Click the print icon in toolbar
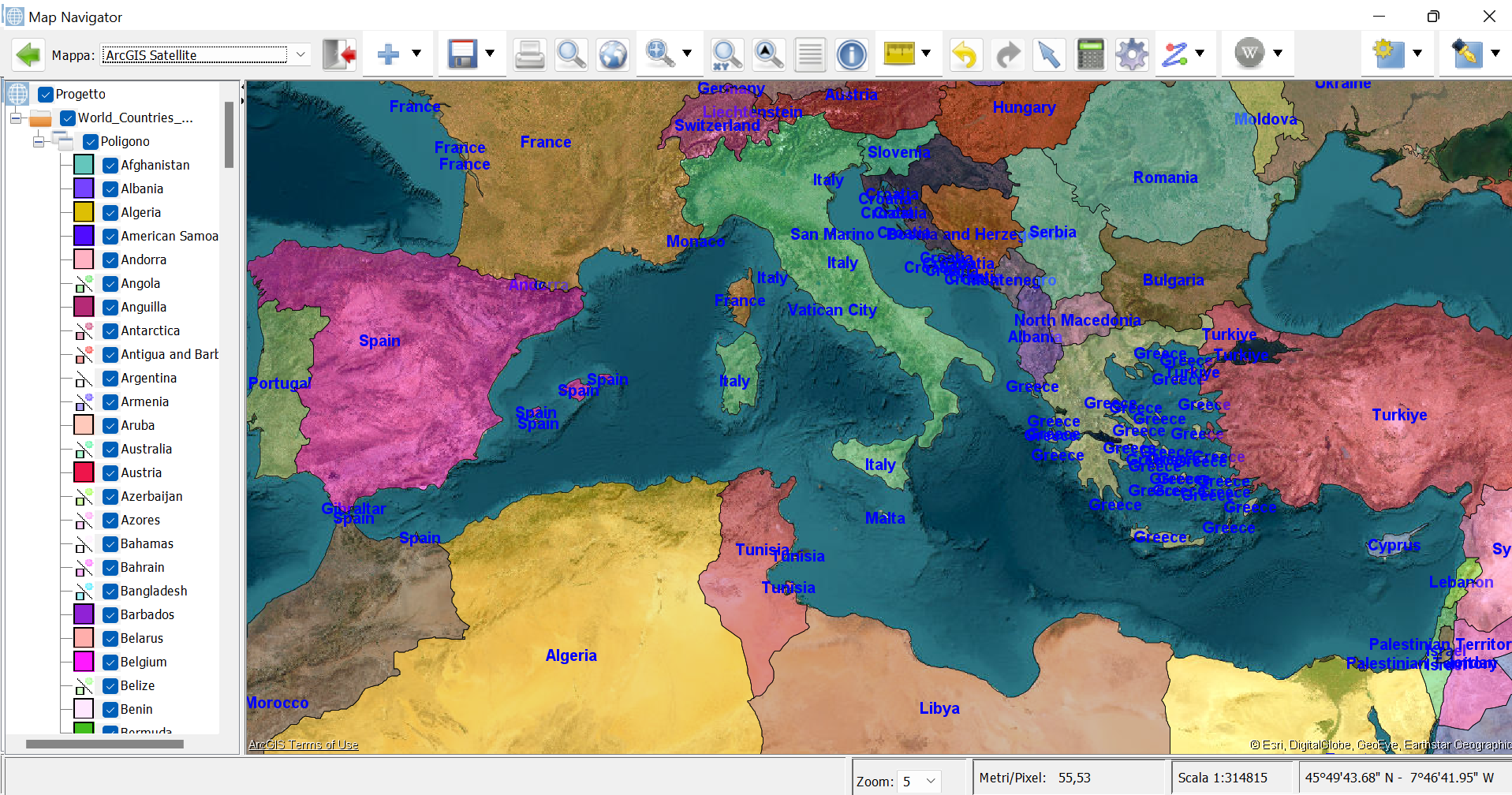 (x=529, y=55)
